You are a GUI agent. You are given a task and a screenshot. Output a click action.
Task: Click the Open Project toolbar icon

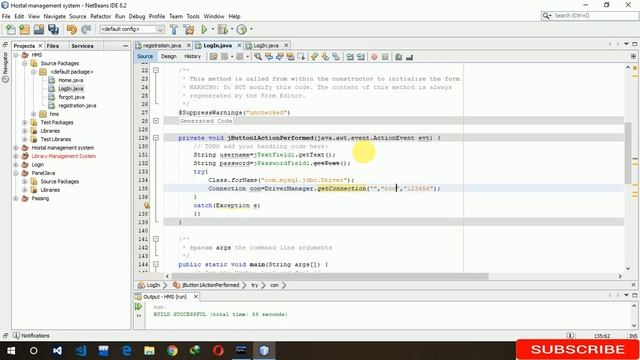[x=39, y=29]
